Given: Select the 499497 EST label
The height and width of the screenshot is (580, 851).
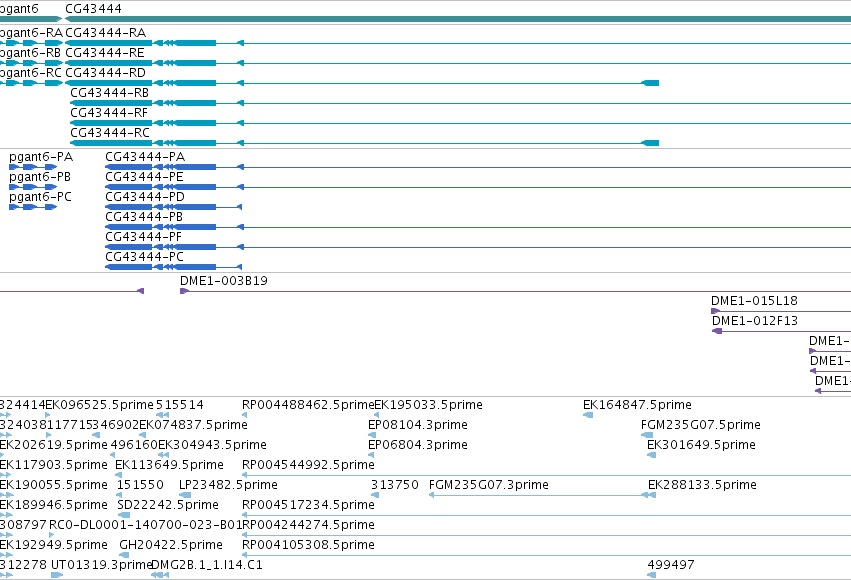Looking at the screenshot, I should 671,565.
